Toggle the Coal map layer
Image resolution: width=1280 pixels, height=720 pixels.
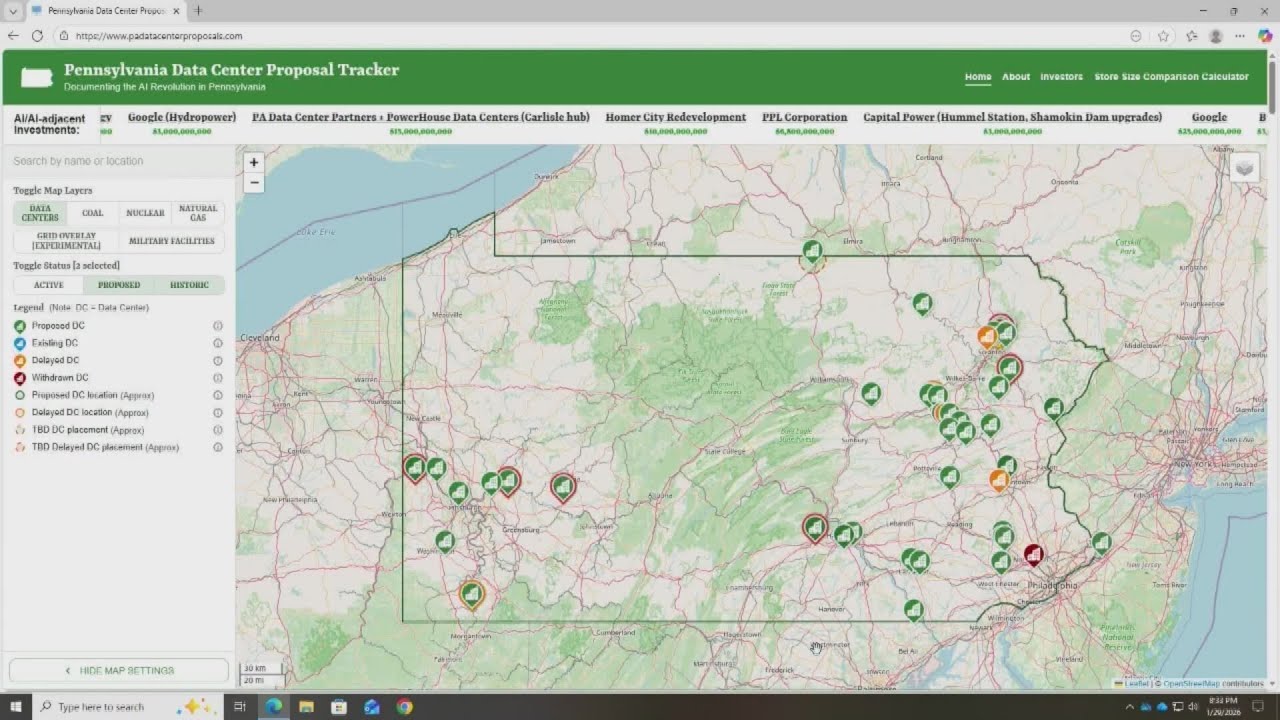92,213
